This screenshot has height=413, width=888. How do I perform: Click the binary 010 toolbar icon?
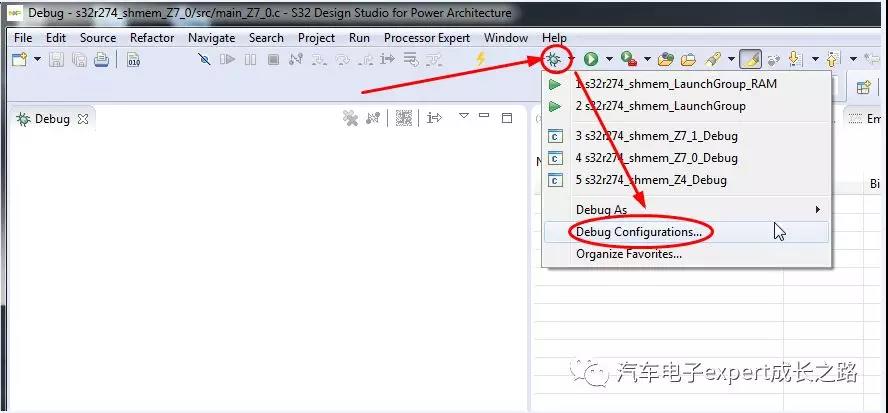134,59
